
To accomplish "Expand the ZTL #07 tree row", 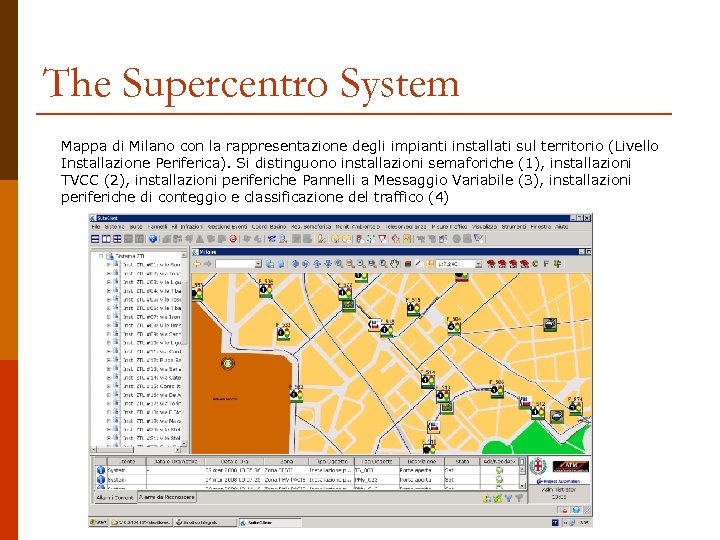I will (109, 317).
